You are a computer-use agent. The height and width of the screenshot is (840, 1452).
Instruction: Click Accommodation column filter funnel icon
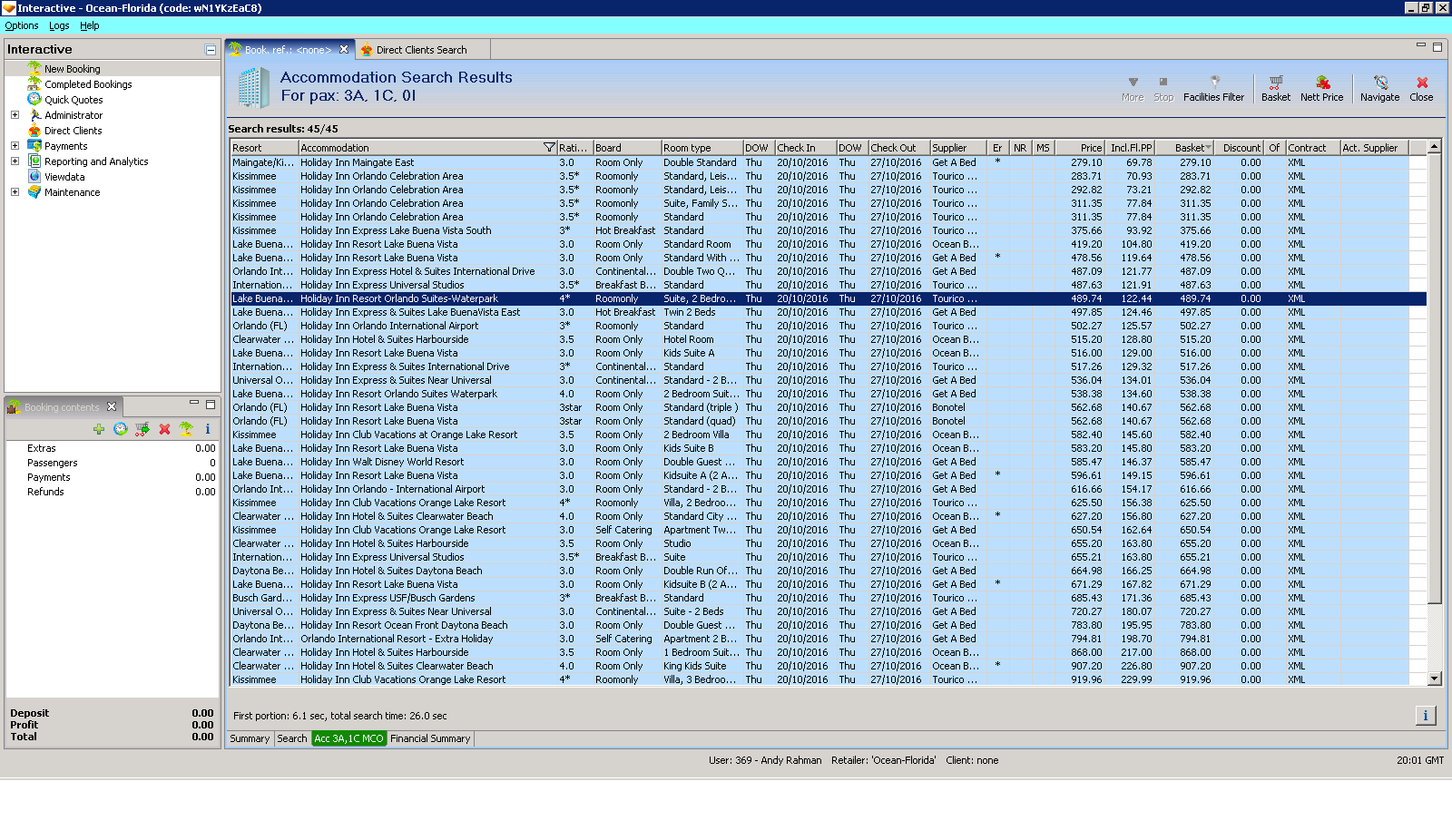[549, 148]
